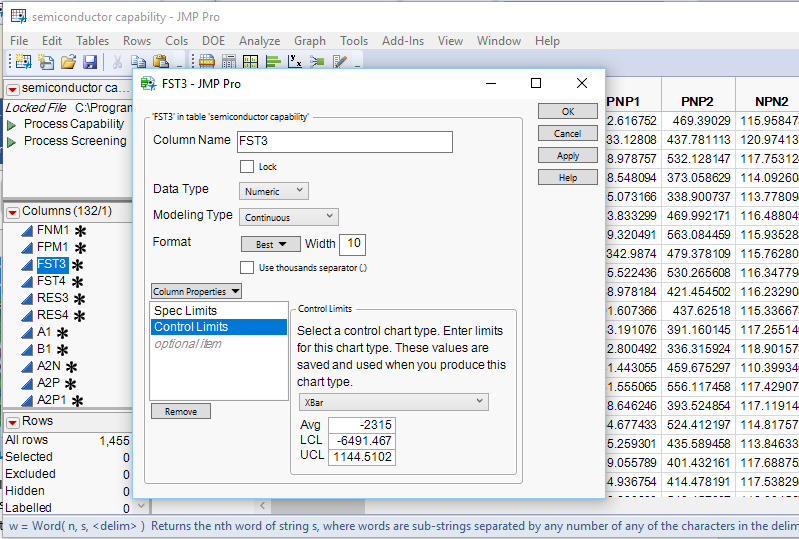The height and width of the screenshot is (539, 799).
Task: Click the Copy toolbar icon
Action: (x=138, y=62)
